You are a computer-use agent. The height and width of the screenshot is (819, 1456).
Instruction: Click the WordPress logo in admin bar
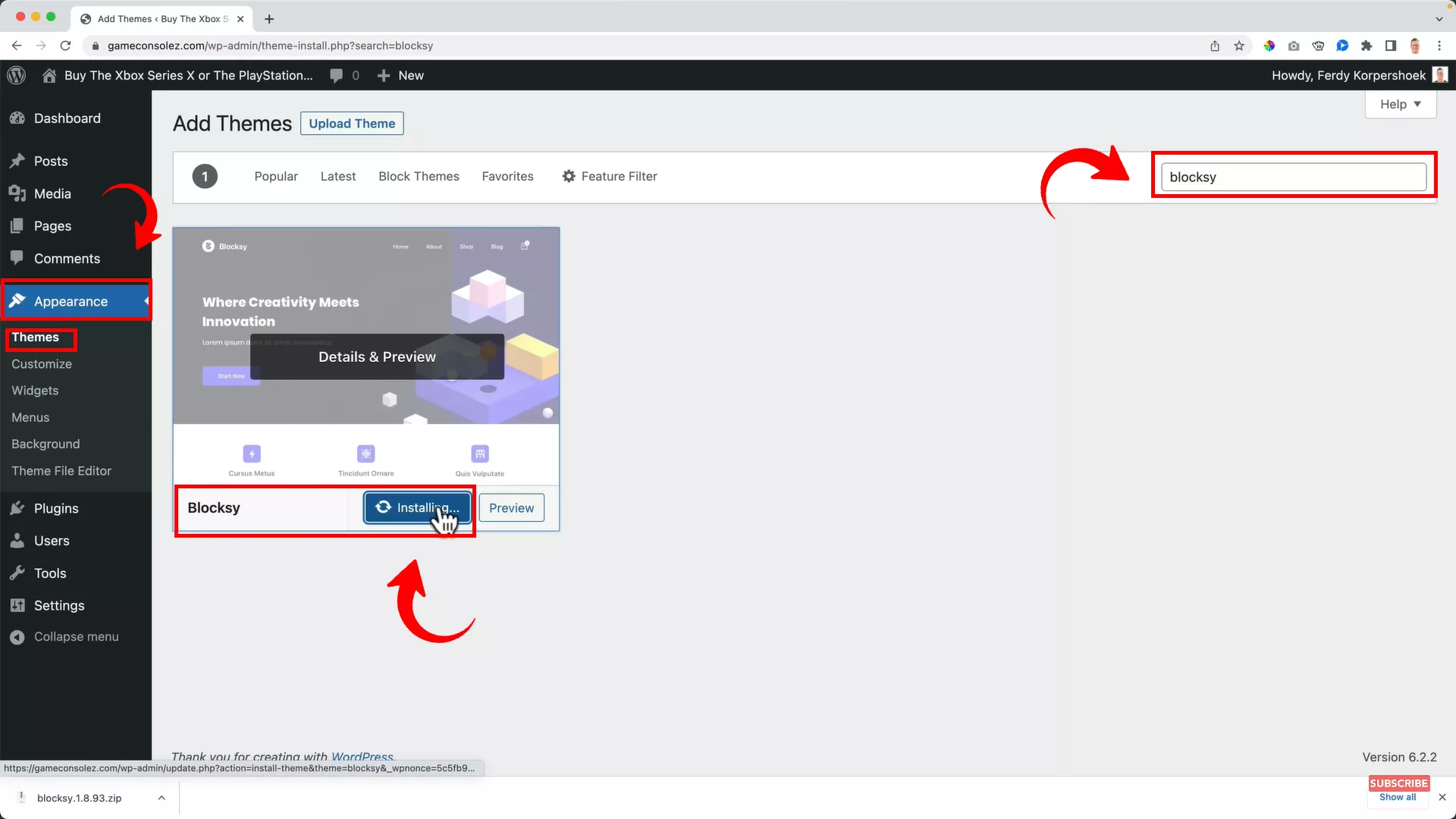(16, 75)
